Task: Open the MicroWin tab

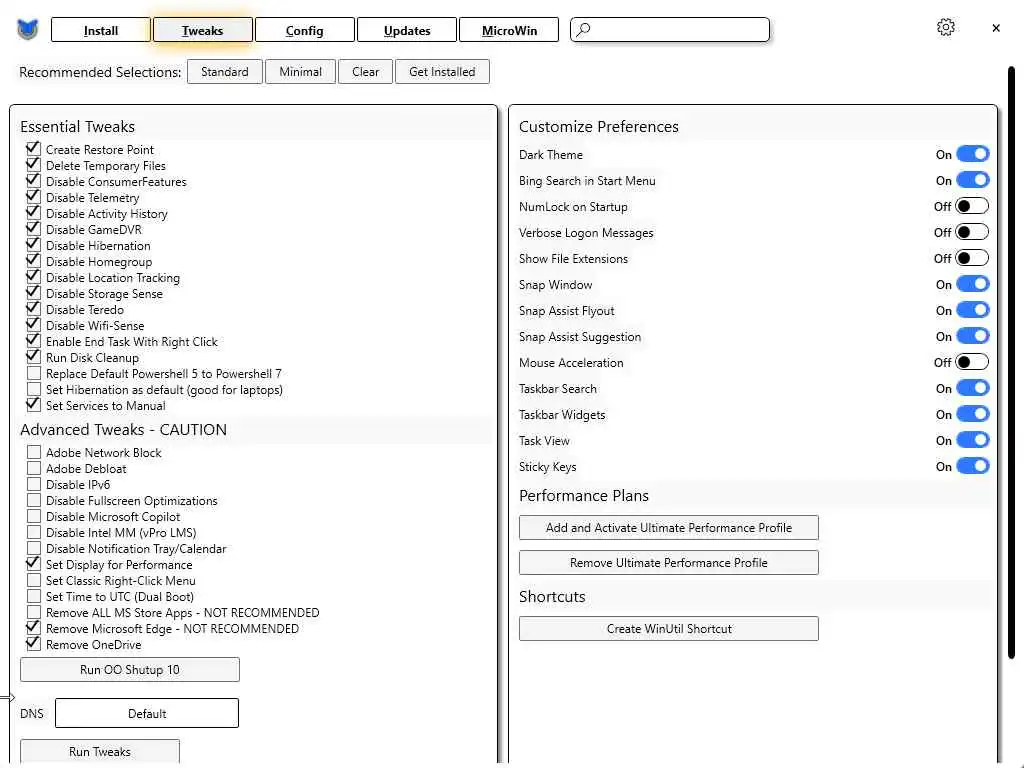Action: pyautogui.click(x=509, y=30)
